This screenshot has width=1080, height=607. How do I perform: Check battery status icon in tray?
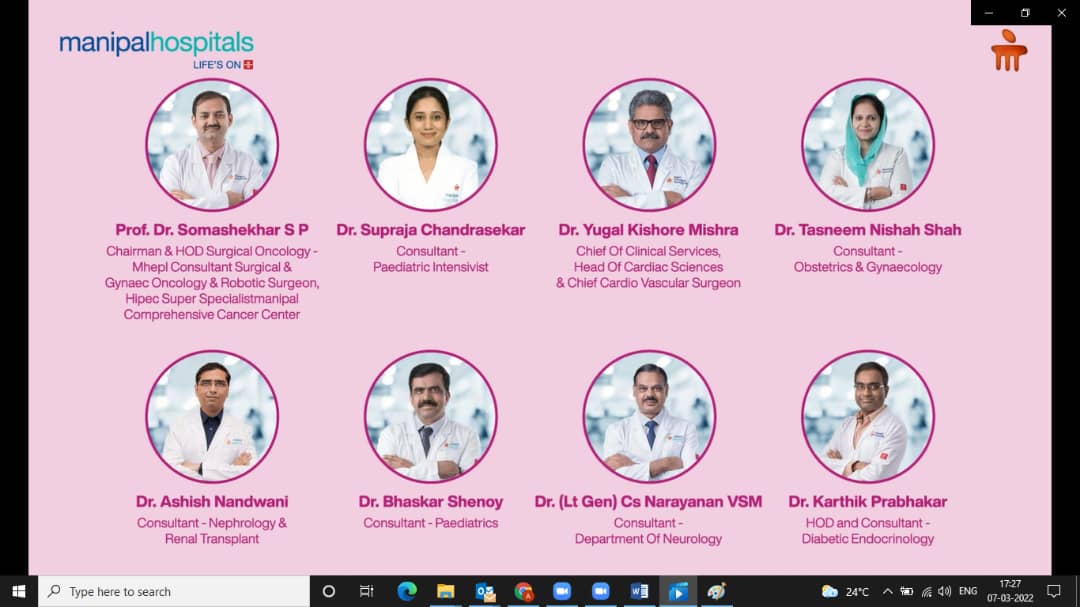(x=906, y=591)
